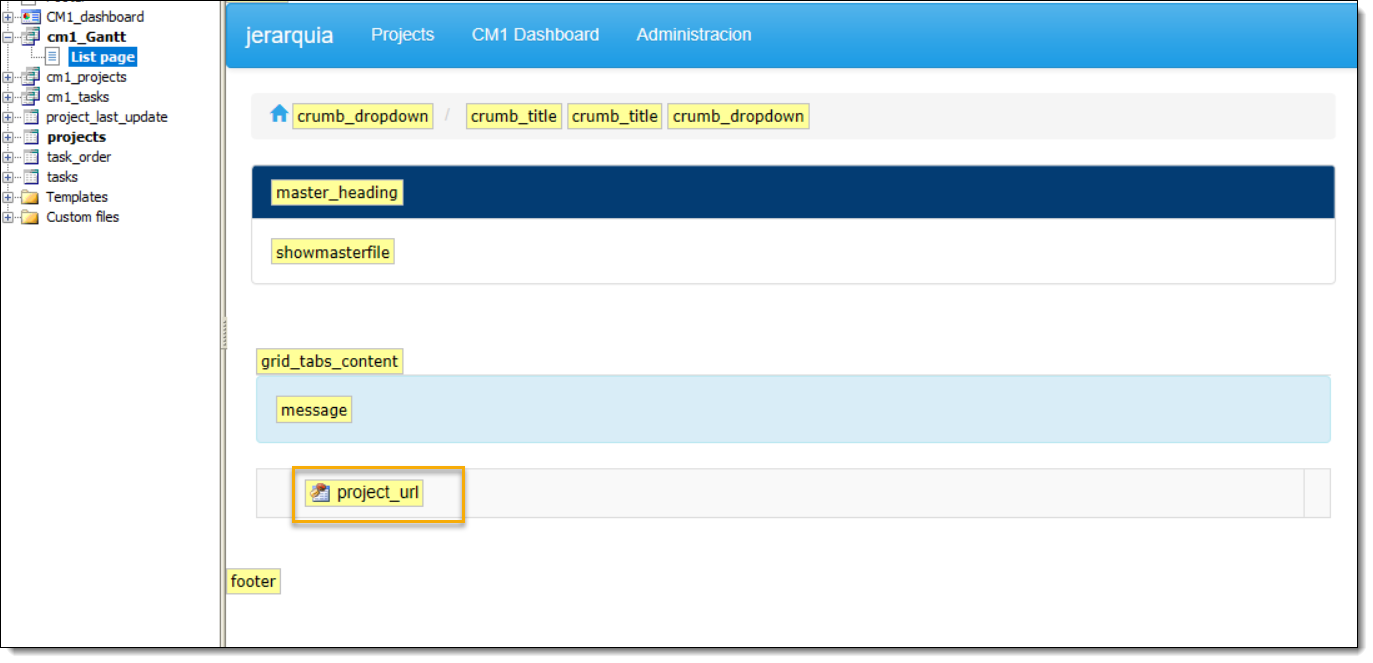Image resolution: width=1373 pixels, height=663 pixels.
Task: Switch to the CM1 Dashboard menu item
Action: tap(535, 34)
